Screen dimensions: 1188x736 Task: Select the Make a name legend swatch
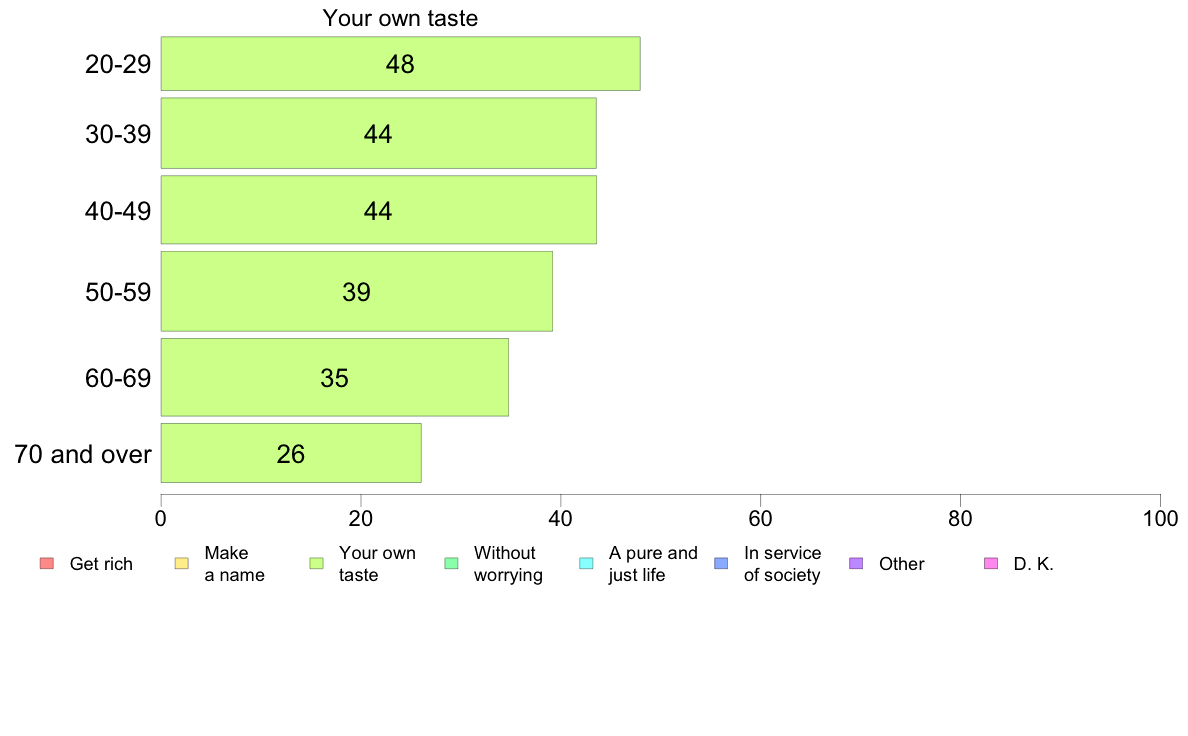pyautogui.click(x=182, y=563)
